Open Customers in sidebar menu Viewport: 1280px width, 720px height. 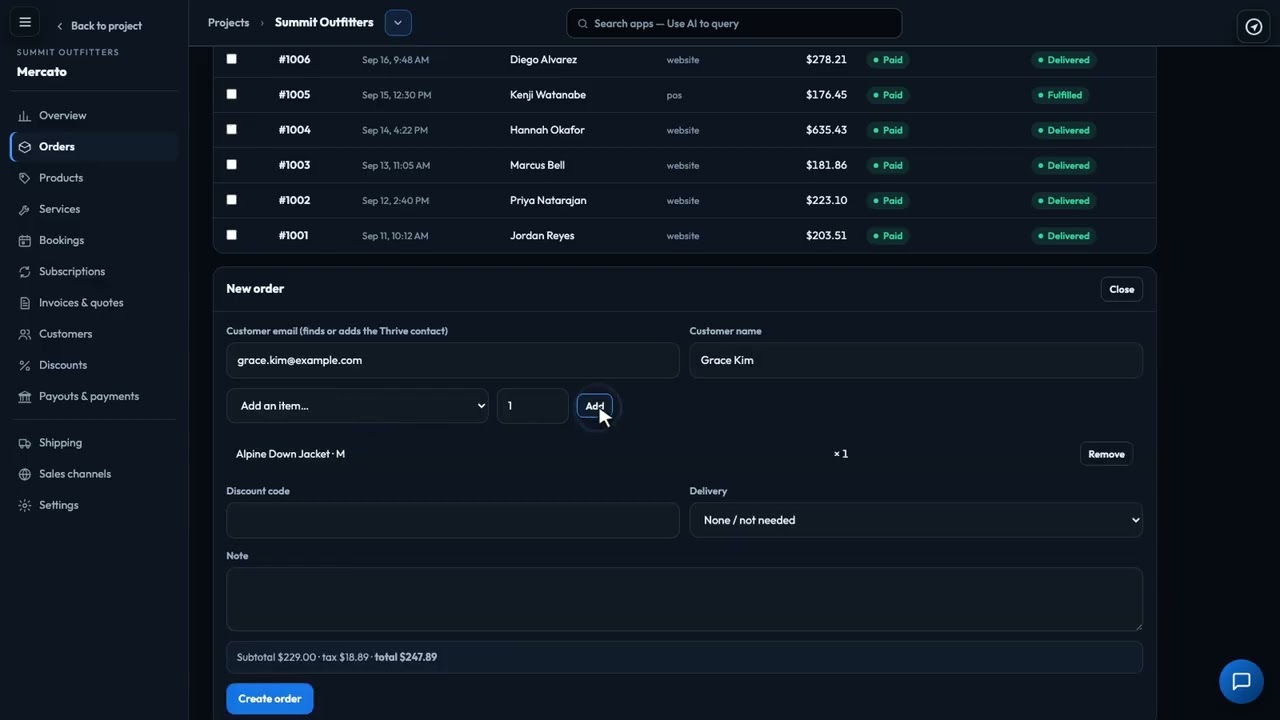95,334
